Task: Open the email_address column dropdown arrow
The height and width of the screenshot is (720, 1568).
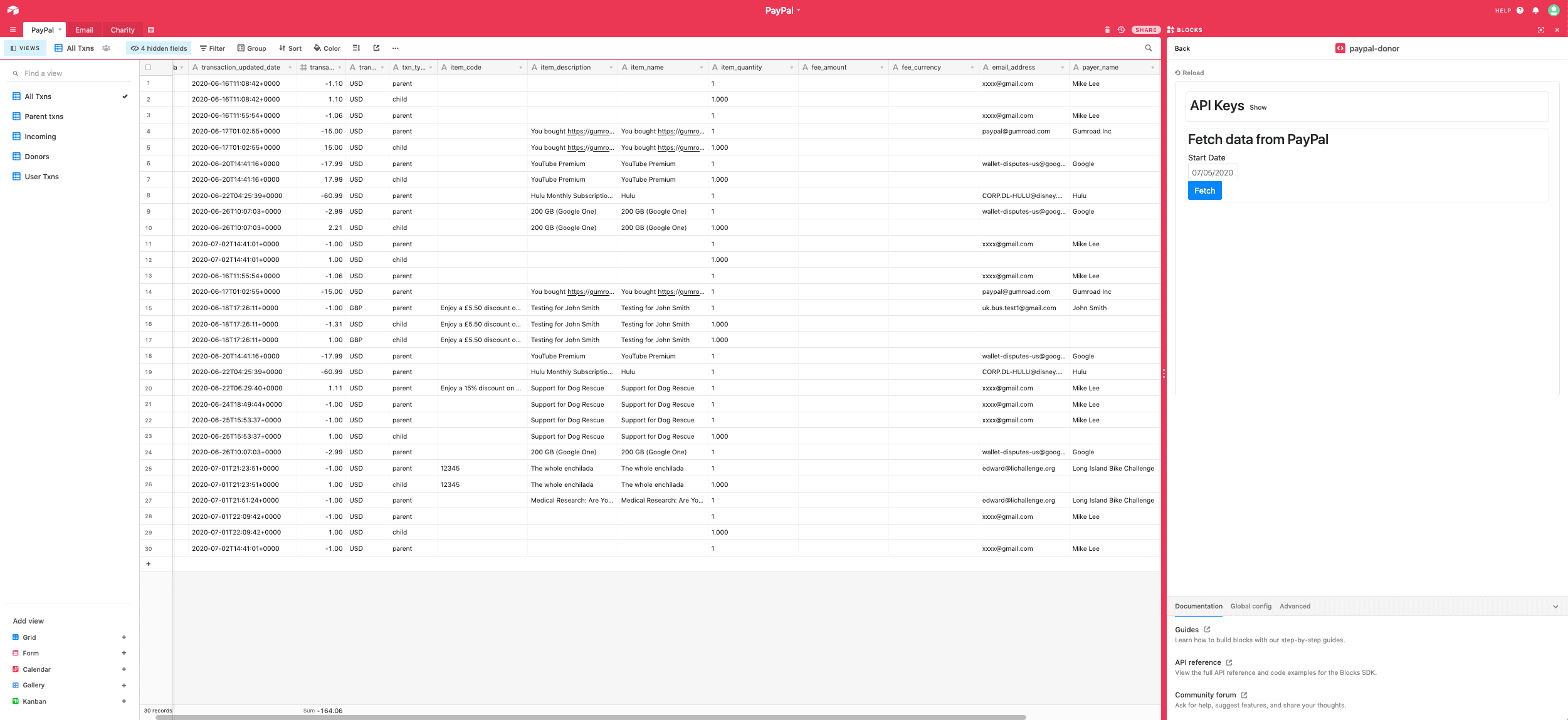Action: pos(1062,67)
